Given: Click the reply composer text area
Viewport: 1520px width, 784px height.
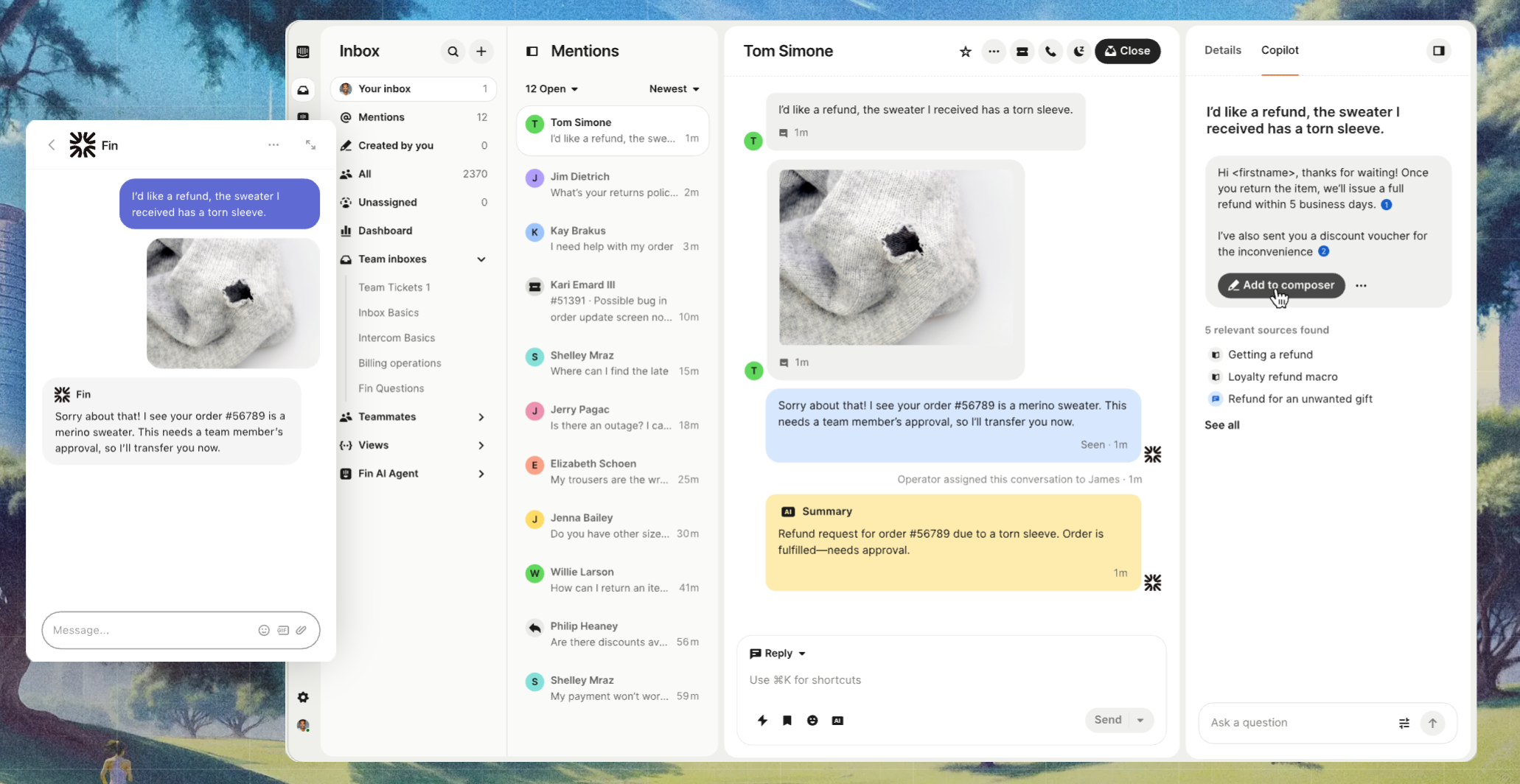Looking at the screenshot, I should pyautogui.click(x=951, y=680).
